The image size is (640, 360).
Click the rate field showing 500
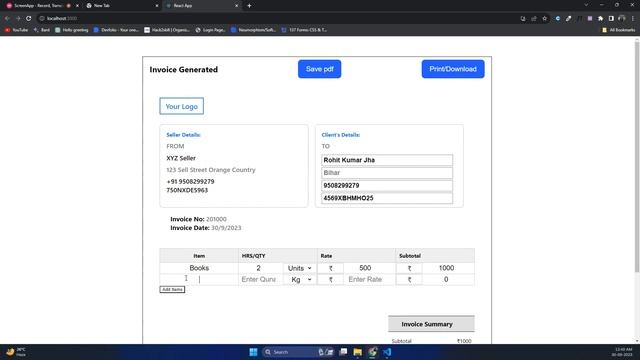[x=365, y=268]
